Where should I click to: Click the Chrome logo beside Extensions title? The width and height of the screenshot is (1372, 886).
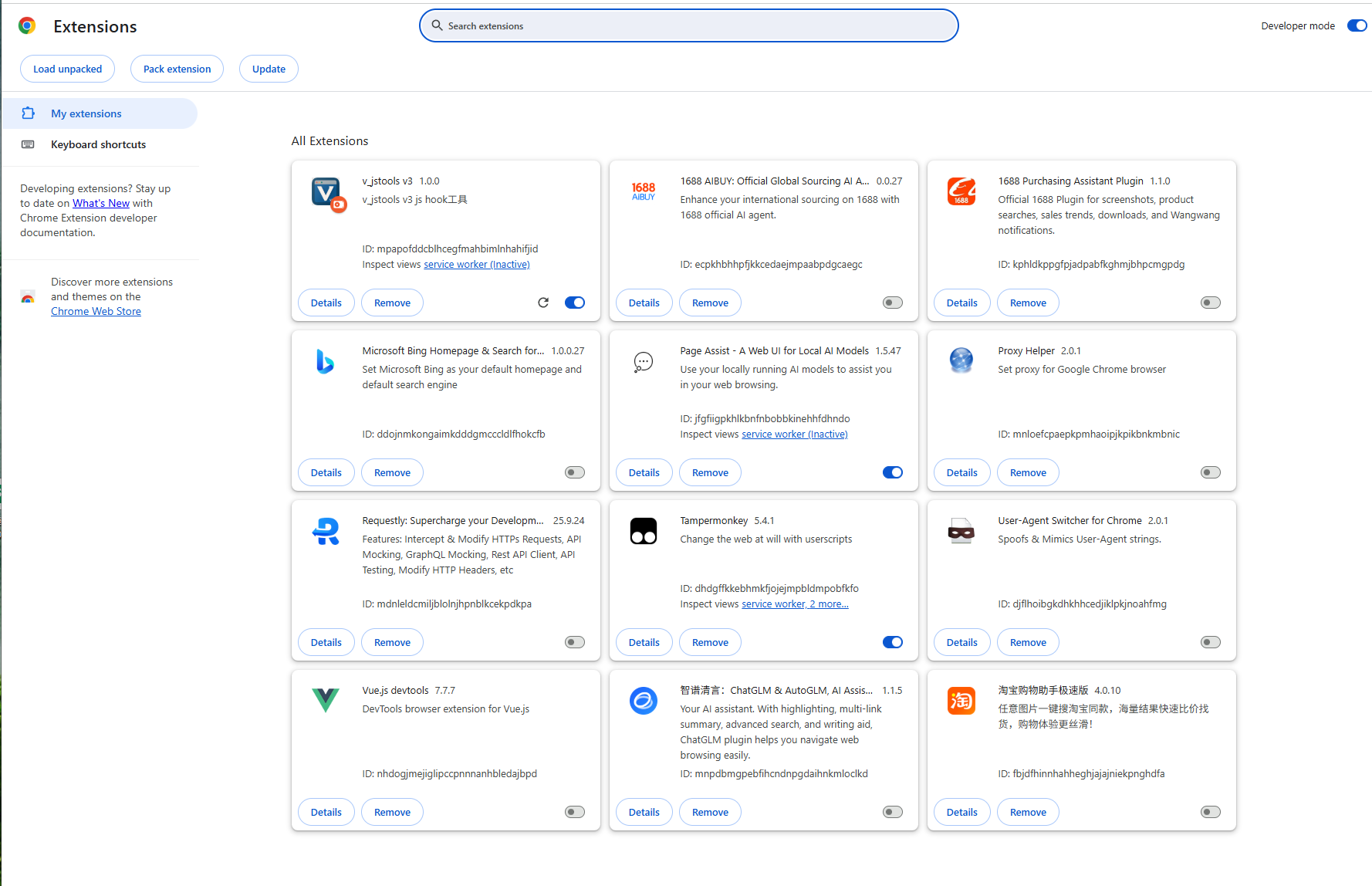tap(27, 26)
